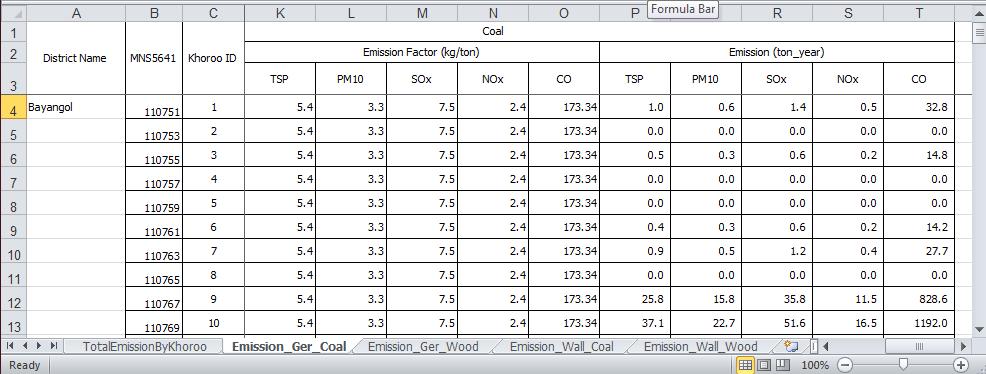Click the horizontal scrollbar thumb
The image size is (986, 374).
tap(919, 346)
